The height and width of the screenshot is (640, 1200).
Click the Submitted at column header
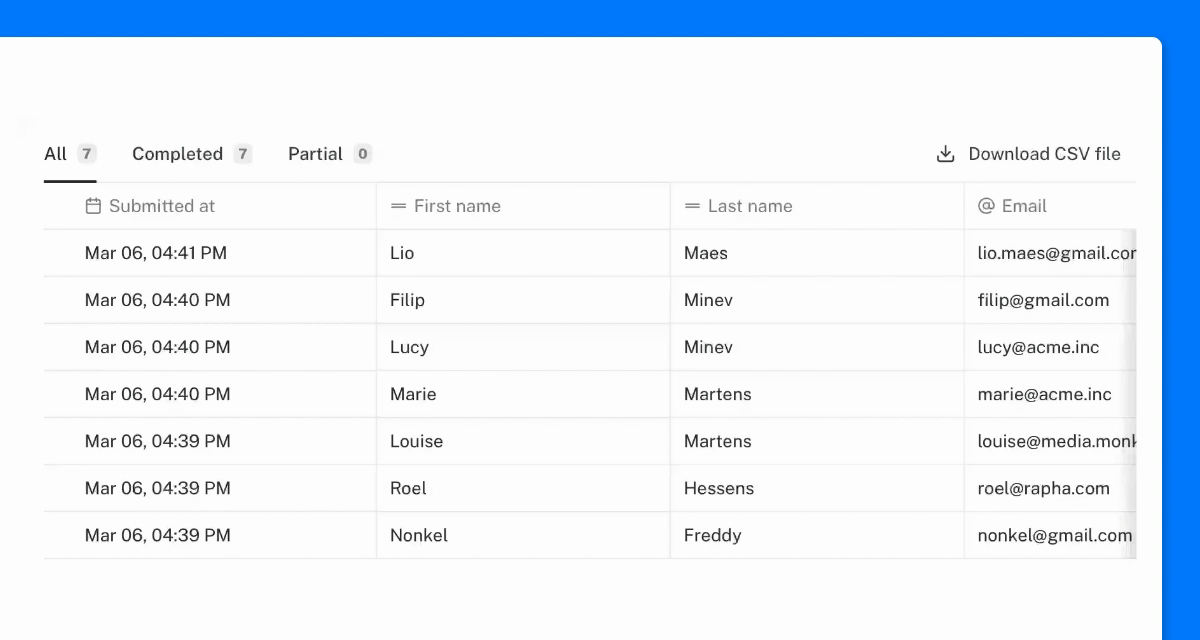pos(210,206)
